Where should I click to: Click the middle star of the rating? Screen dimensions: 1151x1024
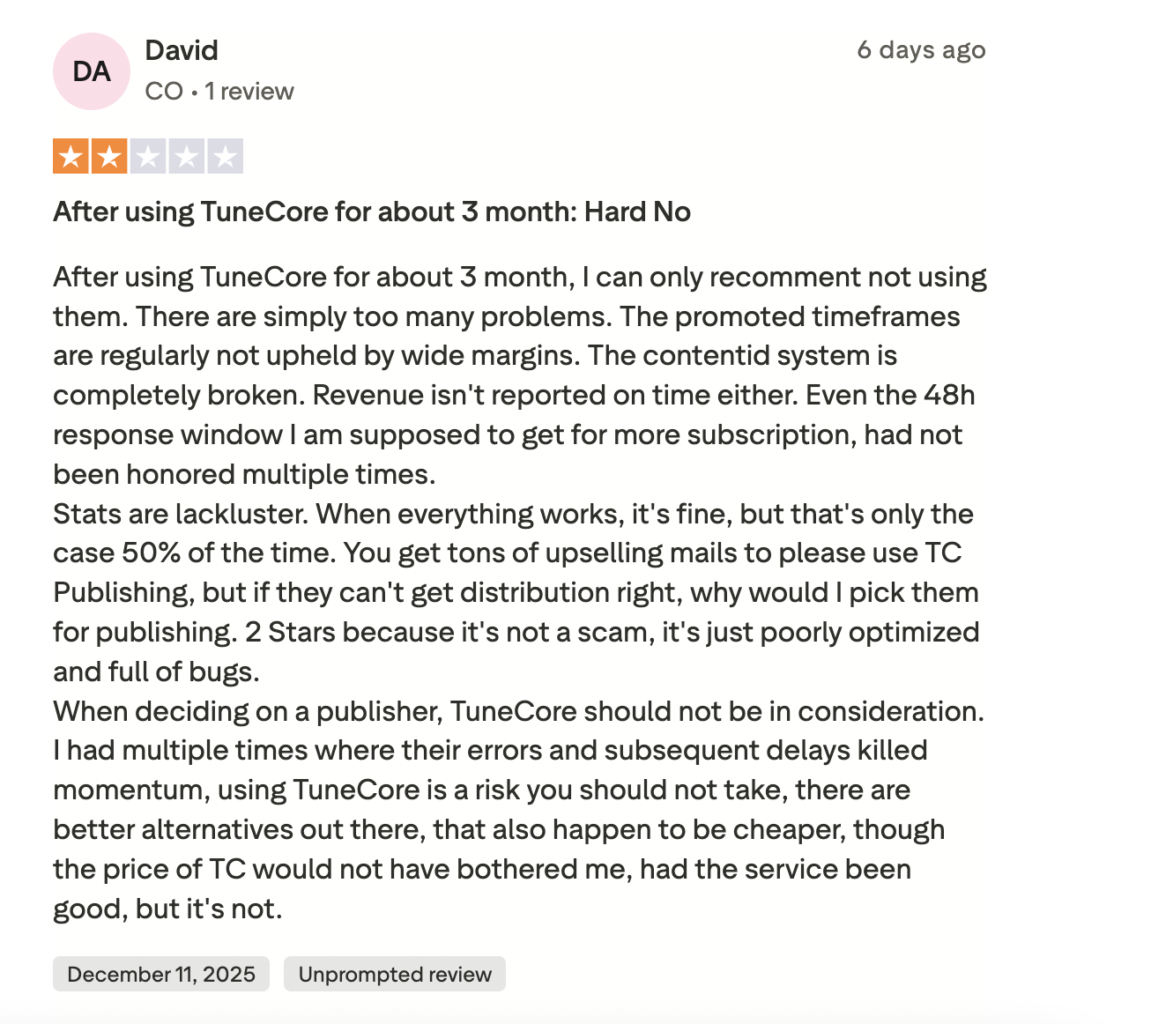click(x=147, y=155)
